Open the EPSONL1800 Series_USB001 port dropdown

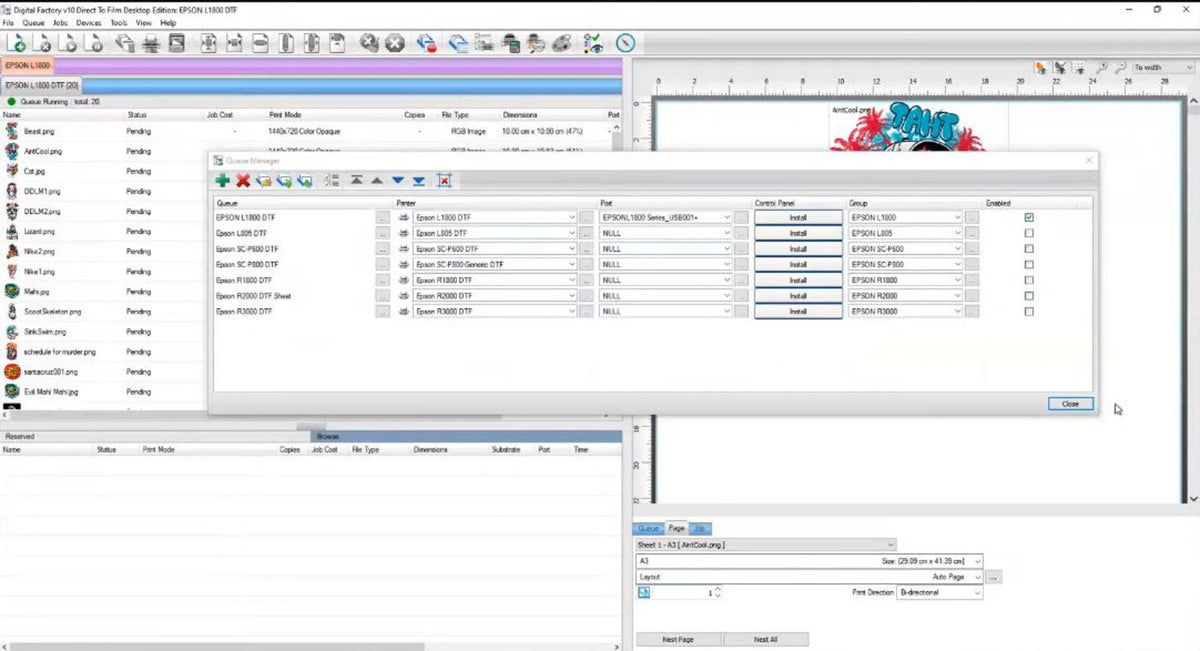click(665, 217)
